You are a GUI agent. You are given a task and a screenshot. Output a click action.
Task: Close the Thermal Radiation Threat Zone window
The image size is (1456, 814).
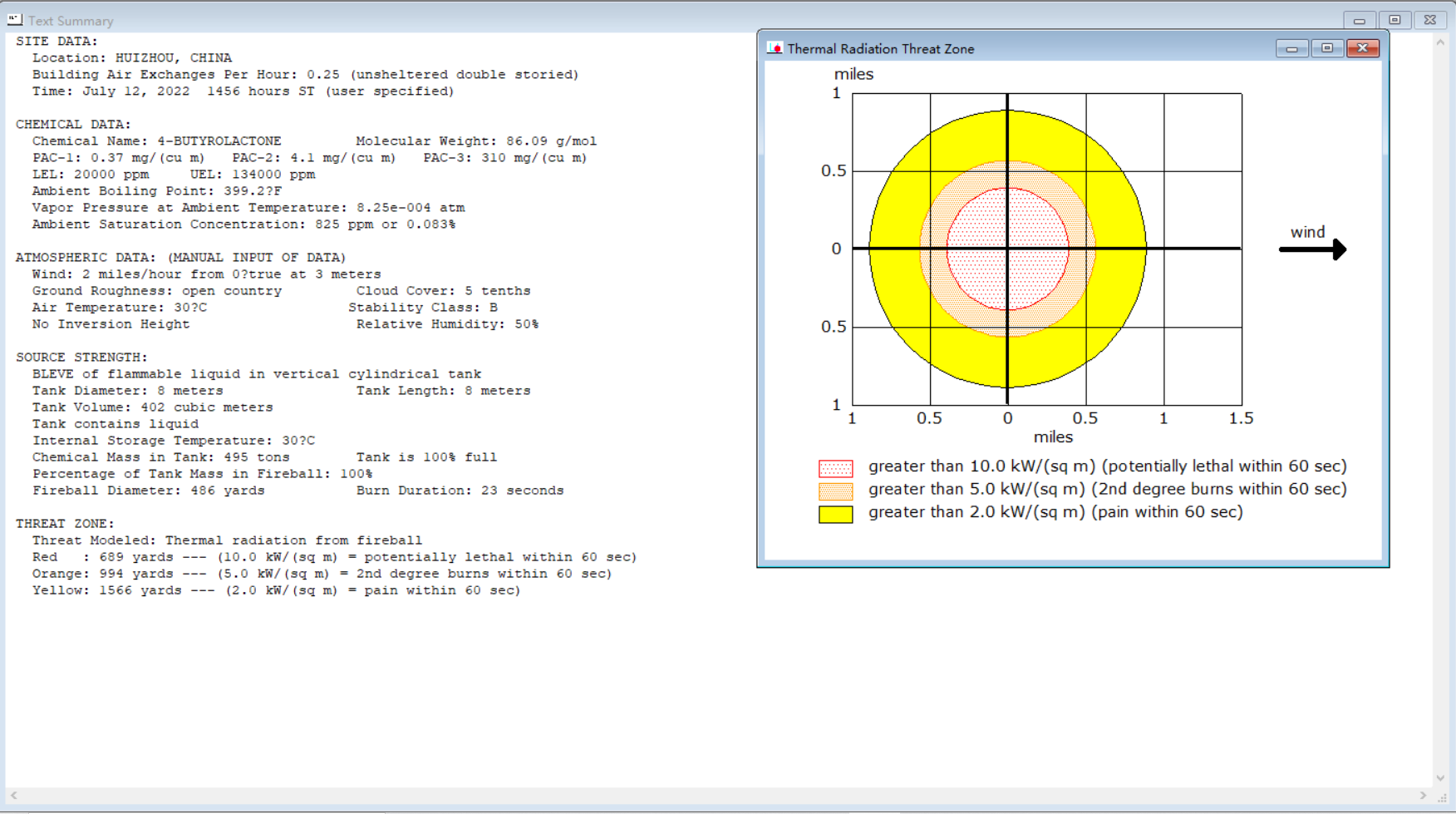click(1363, 48)
